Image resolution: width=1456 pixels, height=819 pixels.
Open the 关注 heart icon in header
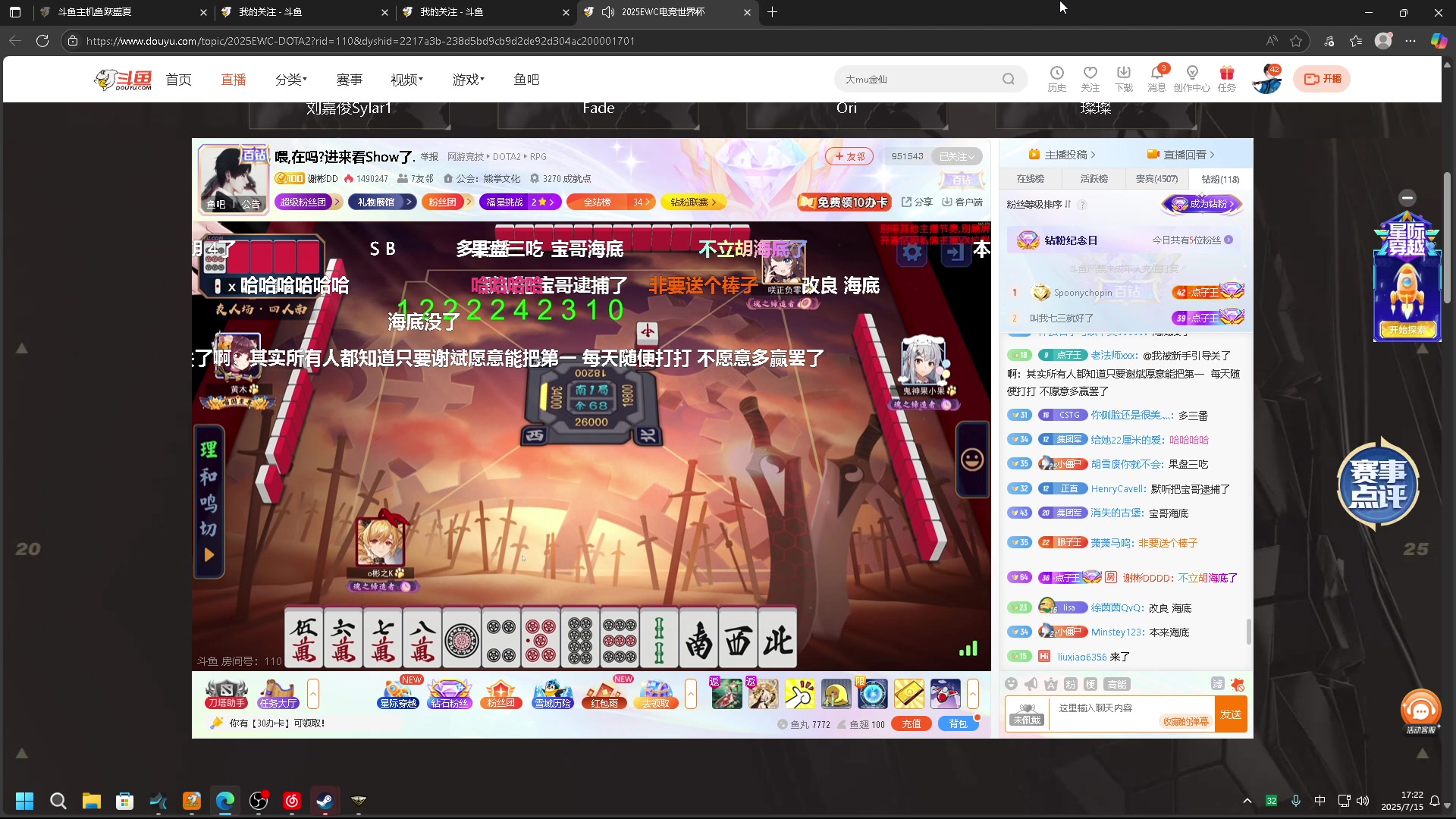(1090, 78)
